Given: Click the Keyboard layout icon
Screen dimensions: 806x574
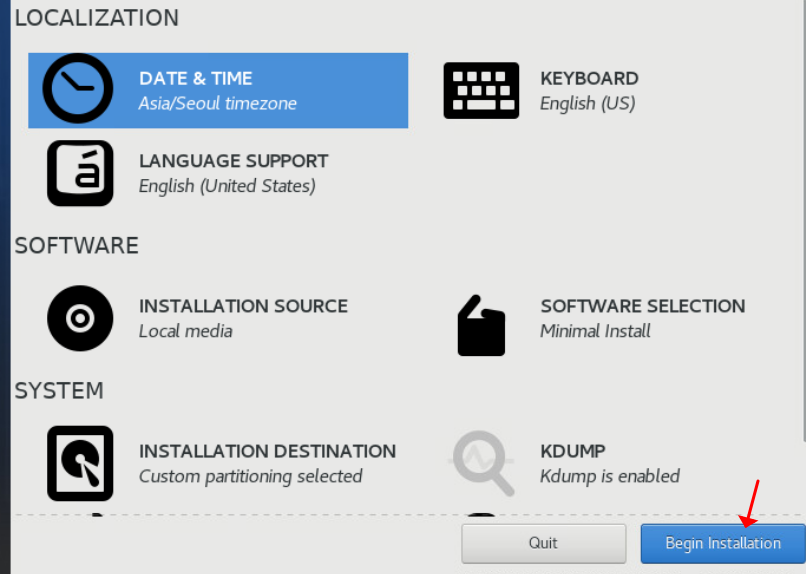Looking at the screenshot, I should click(x=481, y=90).
